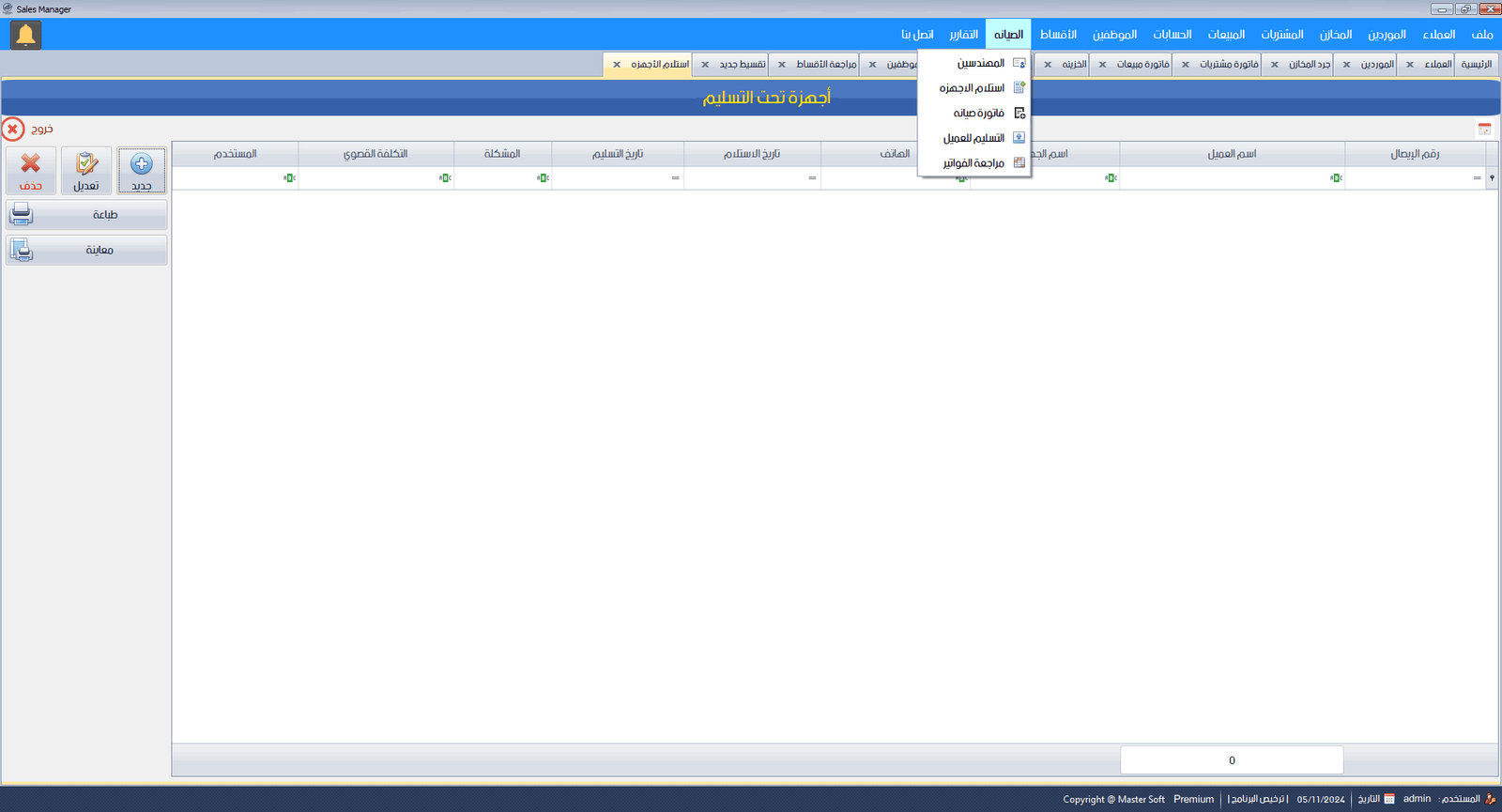The image size is (1502, 812).
Task: Open the filter operator in اسم العميل column
Action: [x=1335, y=177]
